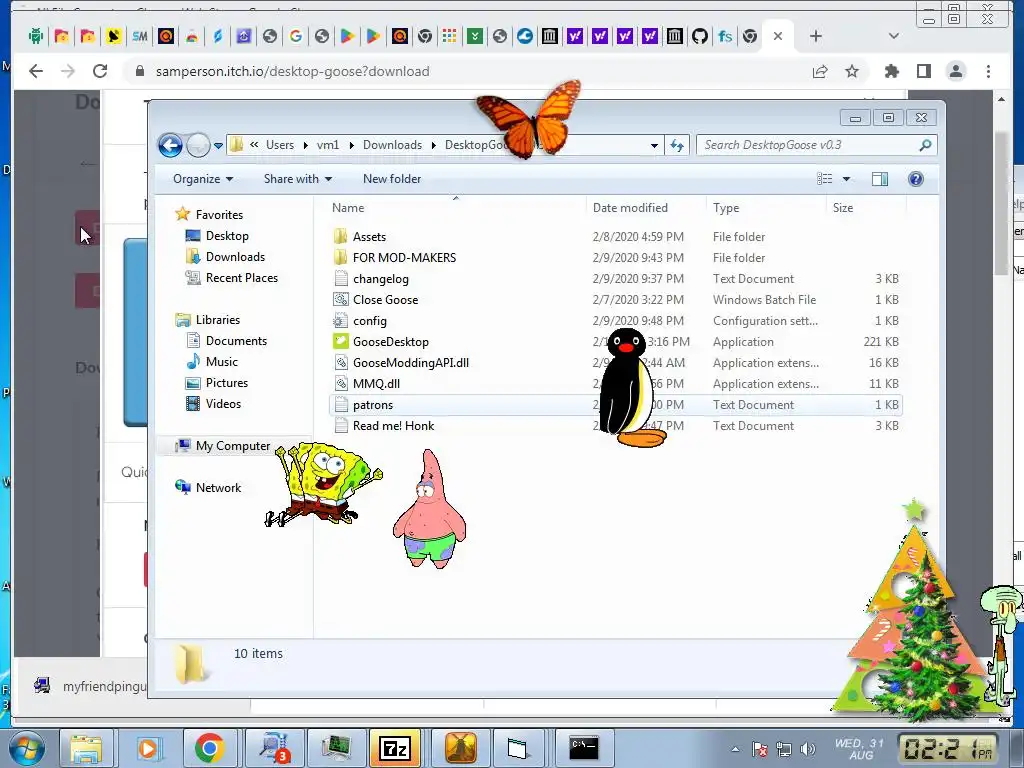Sort by the Type column header
1024x768 pixels.
[x=726, y=208]
